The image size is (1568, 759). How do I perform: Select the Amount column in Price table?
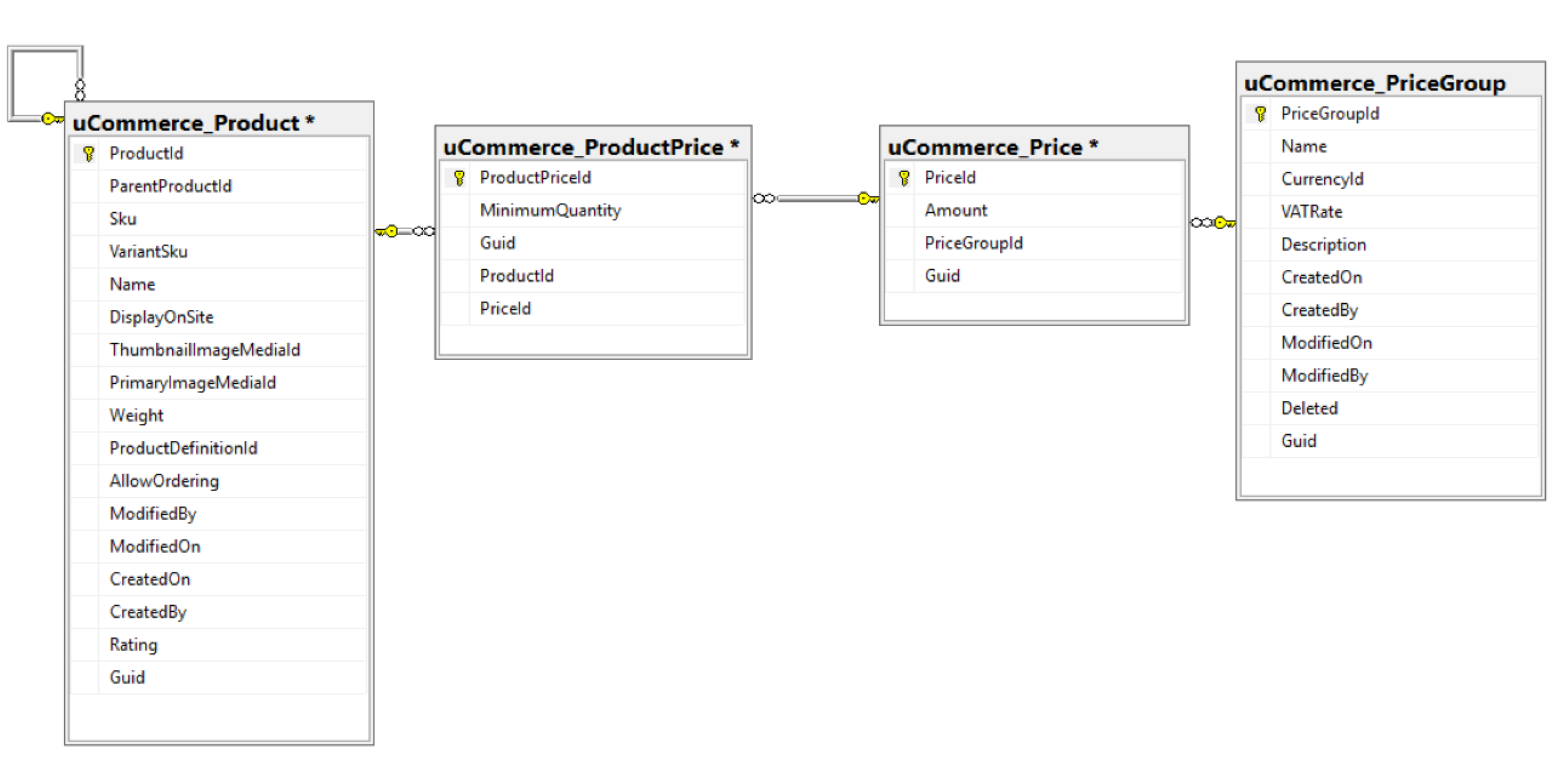pyautogui.click(x=1035, y=210)
